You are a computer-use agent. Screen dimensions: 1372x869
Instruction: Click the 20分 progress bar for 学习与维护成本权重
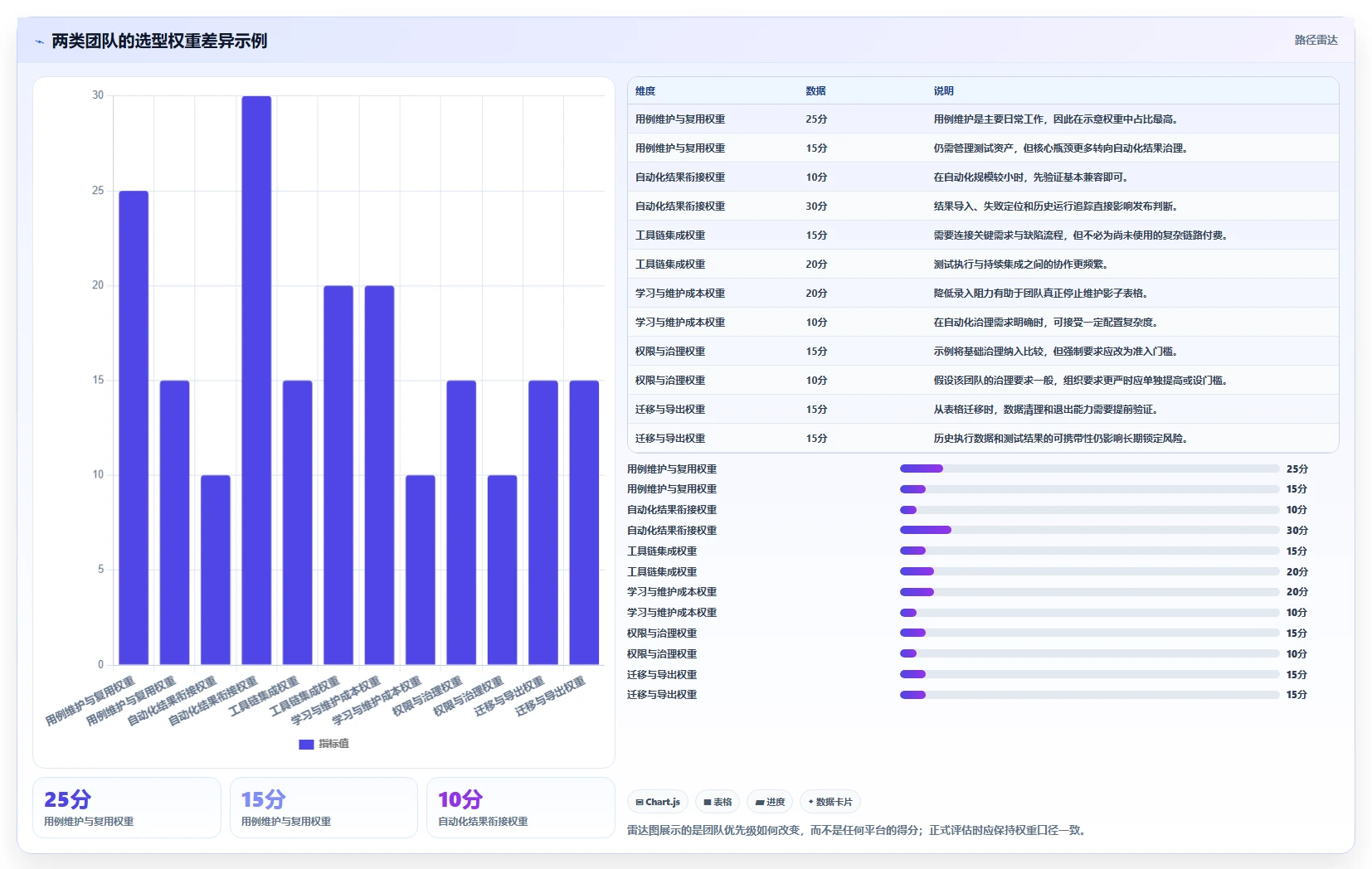pos(1089,592)
